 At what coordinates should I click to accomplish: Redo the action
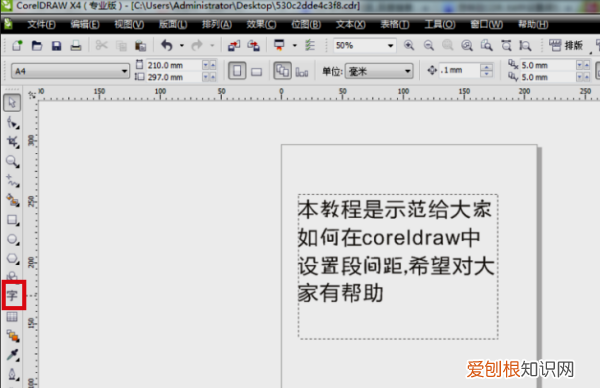coord(197,46)
